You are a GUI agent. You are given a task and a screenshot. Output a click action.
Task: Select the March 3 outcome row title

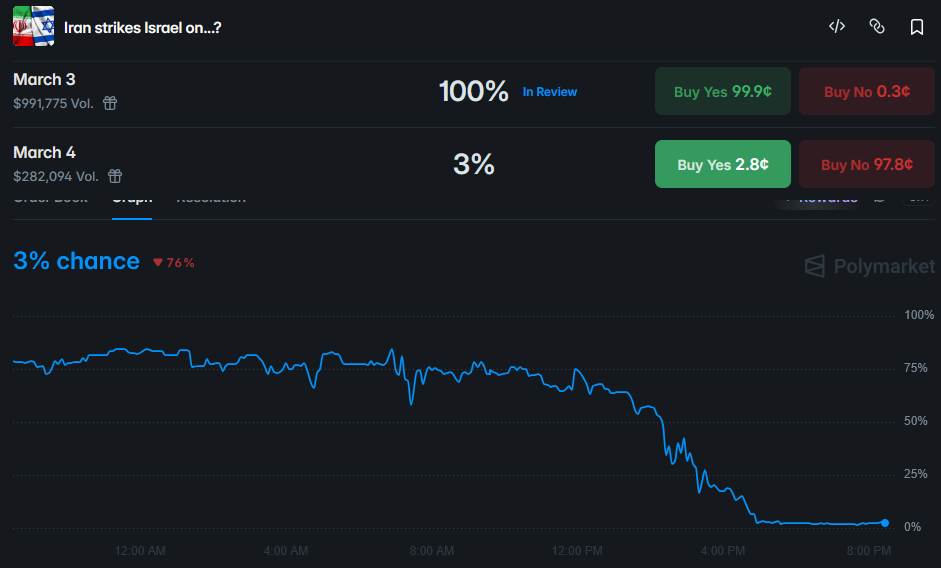[44, 79]
